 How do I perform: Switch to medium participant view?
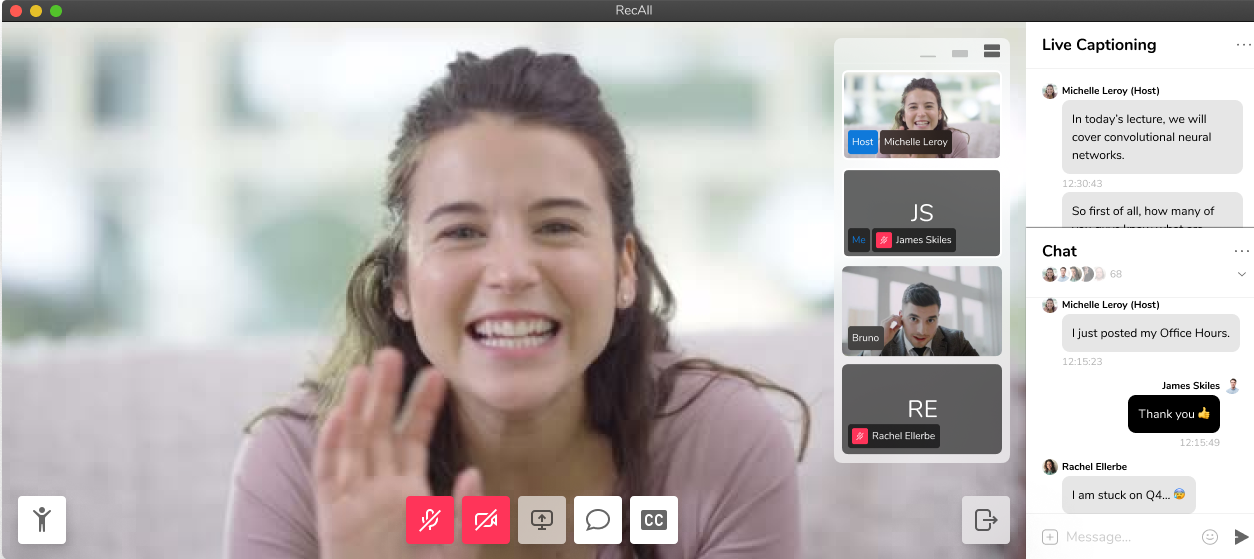tap(960, 53)
